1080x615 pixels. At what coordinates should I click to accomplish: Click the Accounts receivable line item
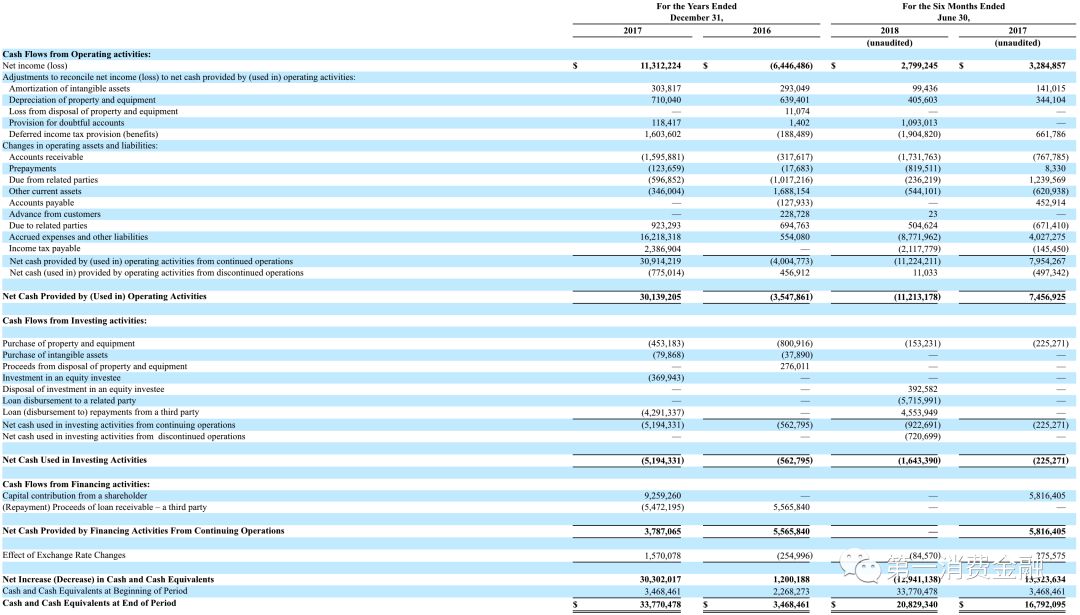point(47,156)
